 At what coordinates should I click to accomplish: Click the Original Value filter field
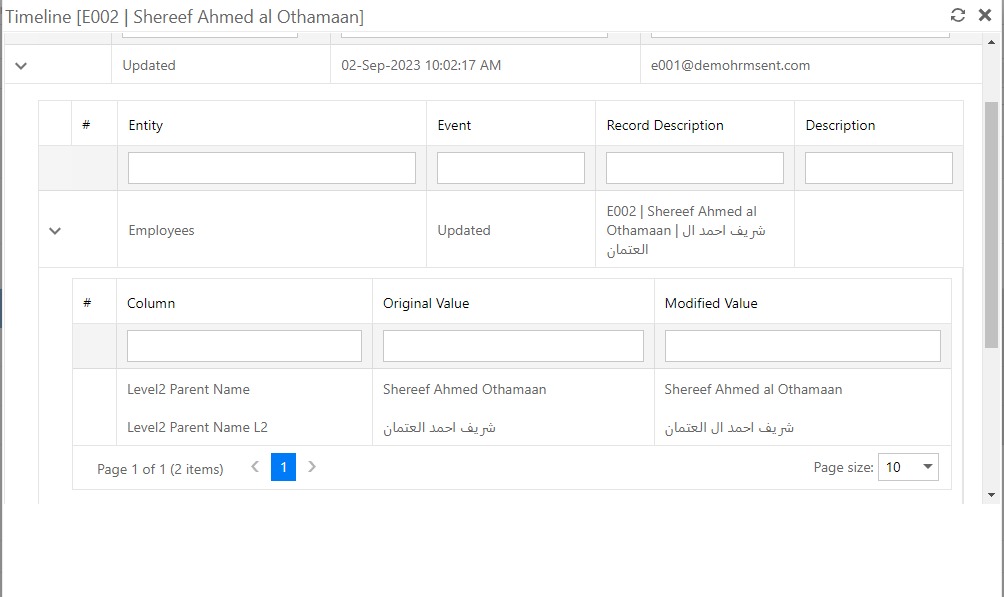pyautogui.click(x=513, y=345)
